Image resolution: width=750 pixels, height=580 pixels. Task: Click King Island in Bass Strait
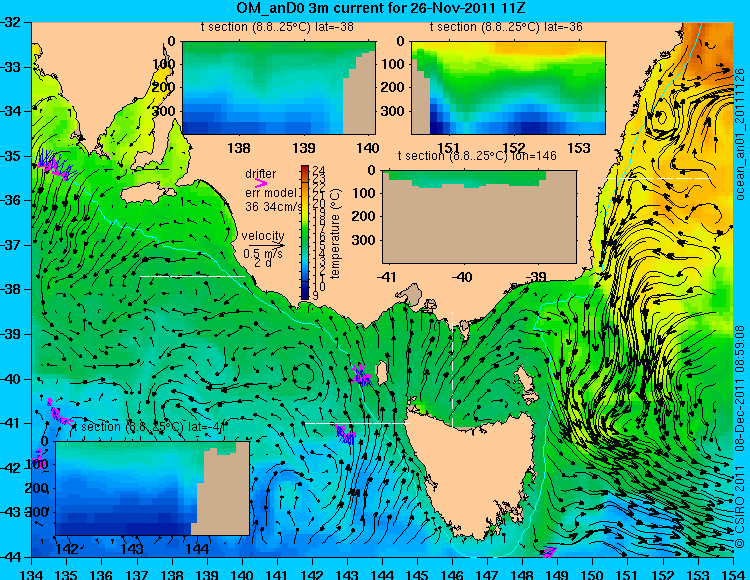(382, 372)
